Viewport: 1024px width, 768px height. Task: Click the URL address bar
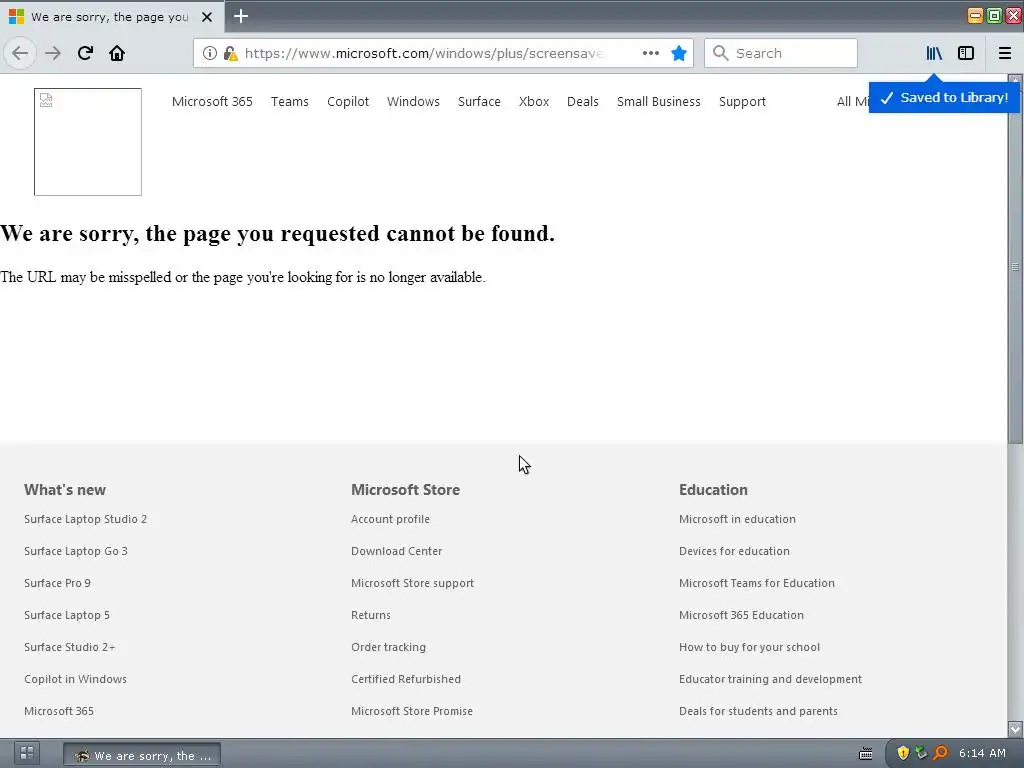point(423,53)
